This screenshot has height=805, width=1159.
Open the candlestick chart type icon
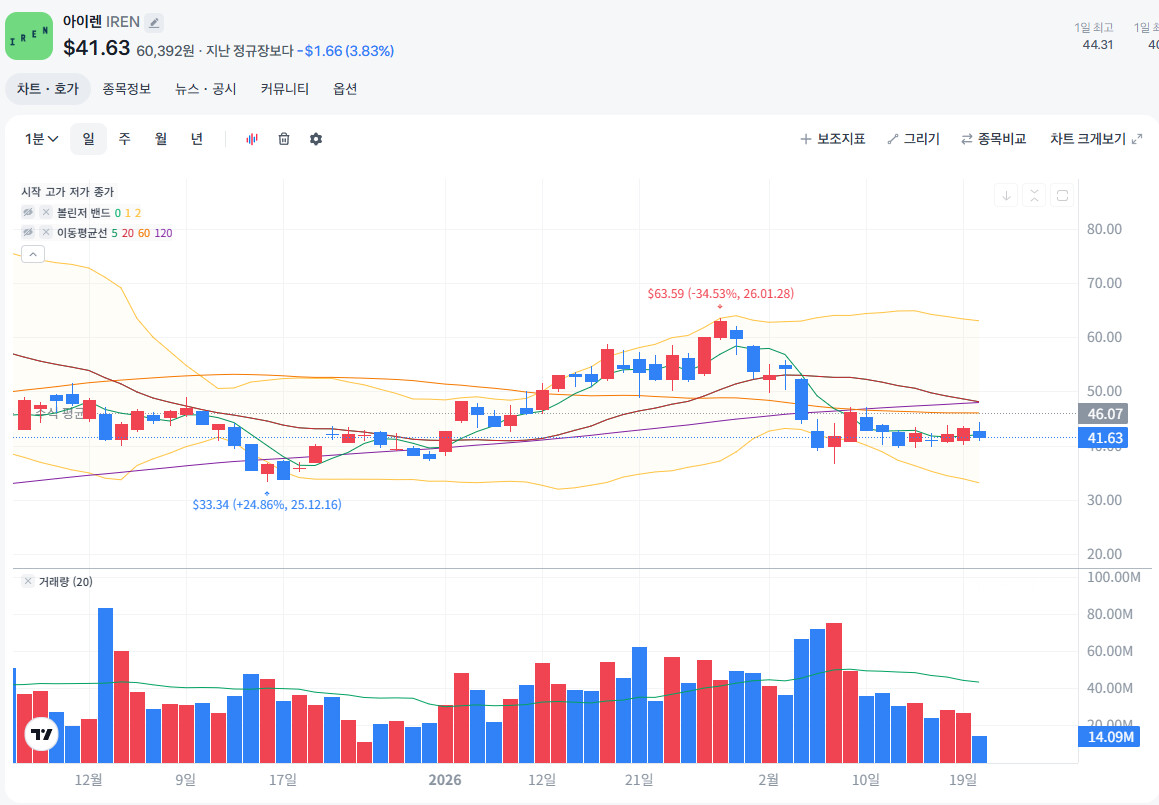(252, 139)
